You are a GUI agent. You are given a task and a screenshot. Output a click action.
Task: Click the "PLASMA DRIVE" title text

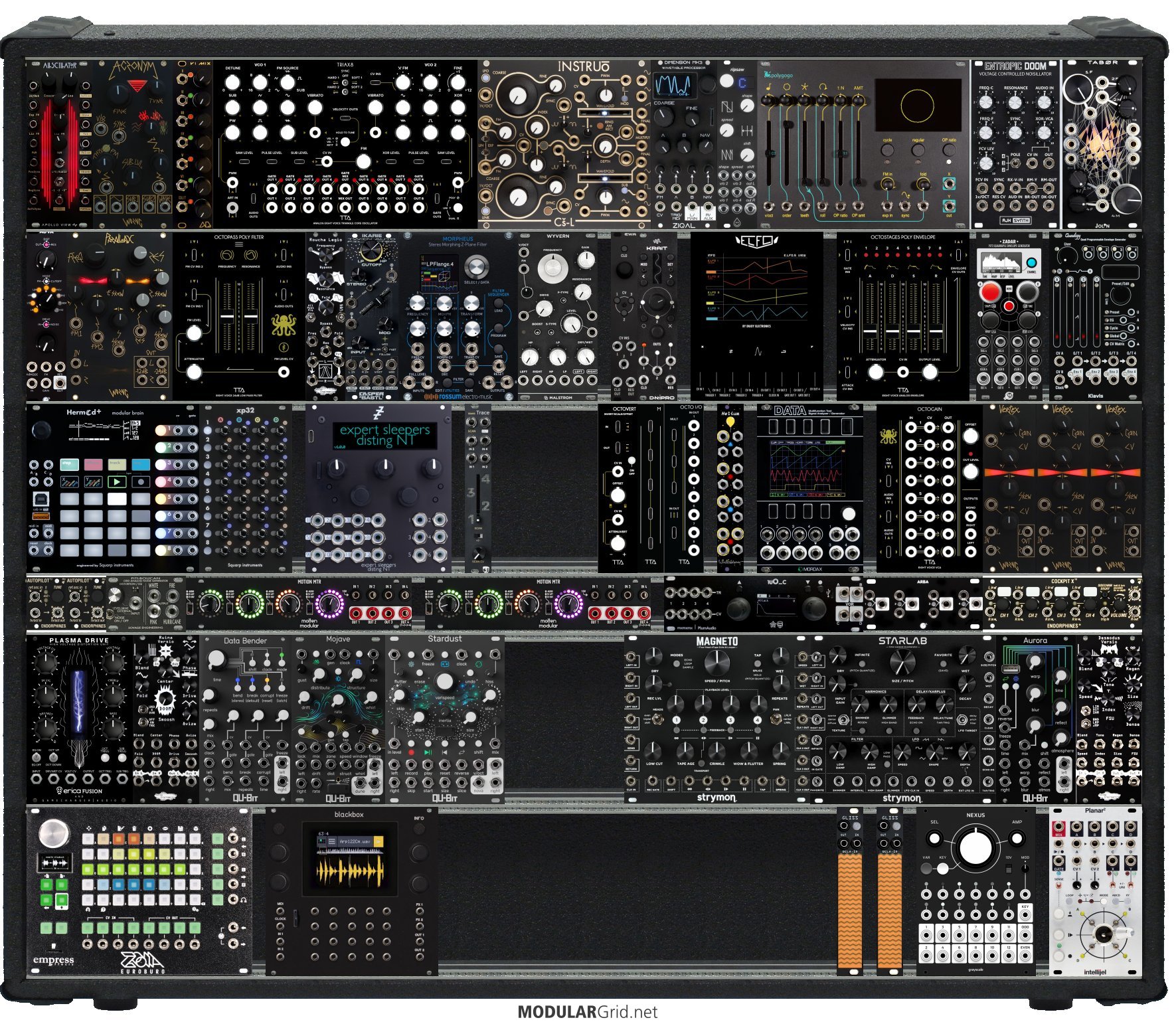(x=78, y=640)
